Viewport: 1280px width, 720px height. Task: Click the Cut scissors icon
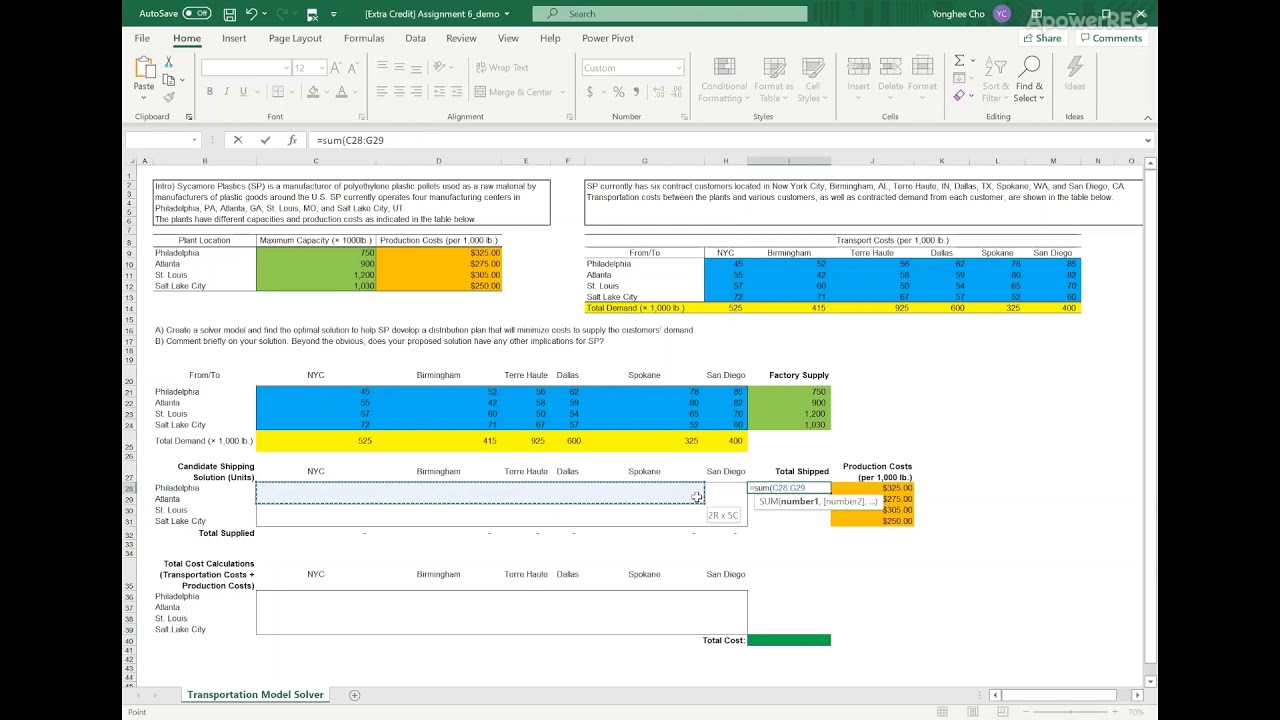coord(168,62)
